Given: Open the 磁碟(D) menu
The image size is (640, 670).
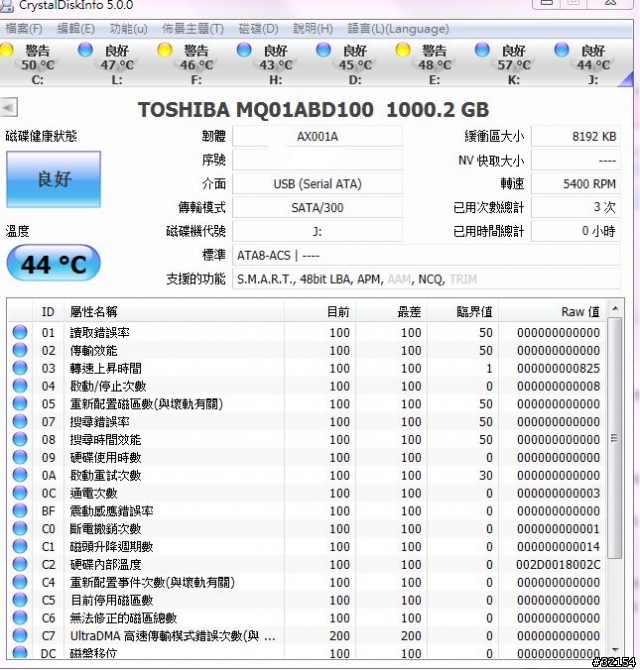Looking at the screenshot, I should [x=258, y=29].
